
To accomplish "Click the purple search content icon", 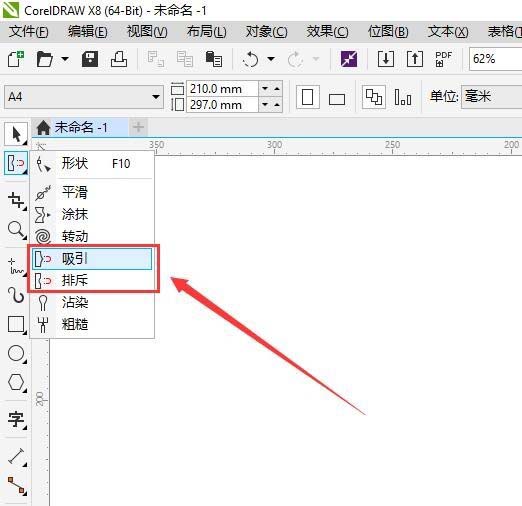I will 349,59.
